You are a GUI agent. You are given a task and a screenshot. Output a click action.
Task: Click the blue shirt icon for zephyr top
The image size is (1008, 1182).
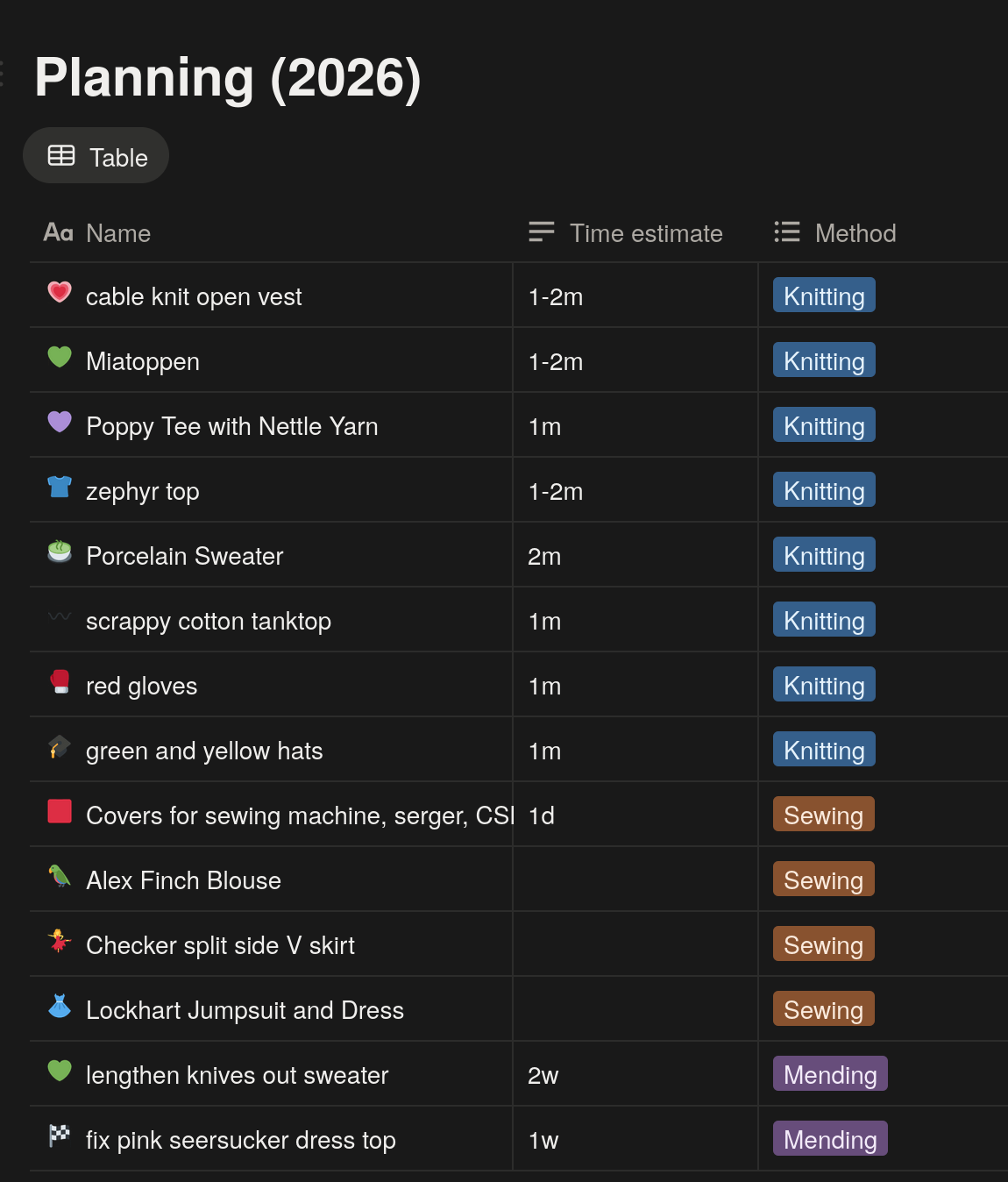tap(58, 488)
